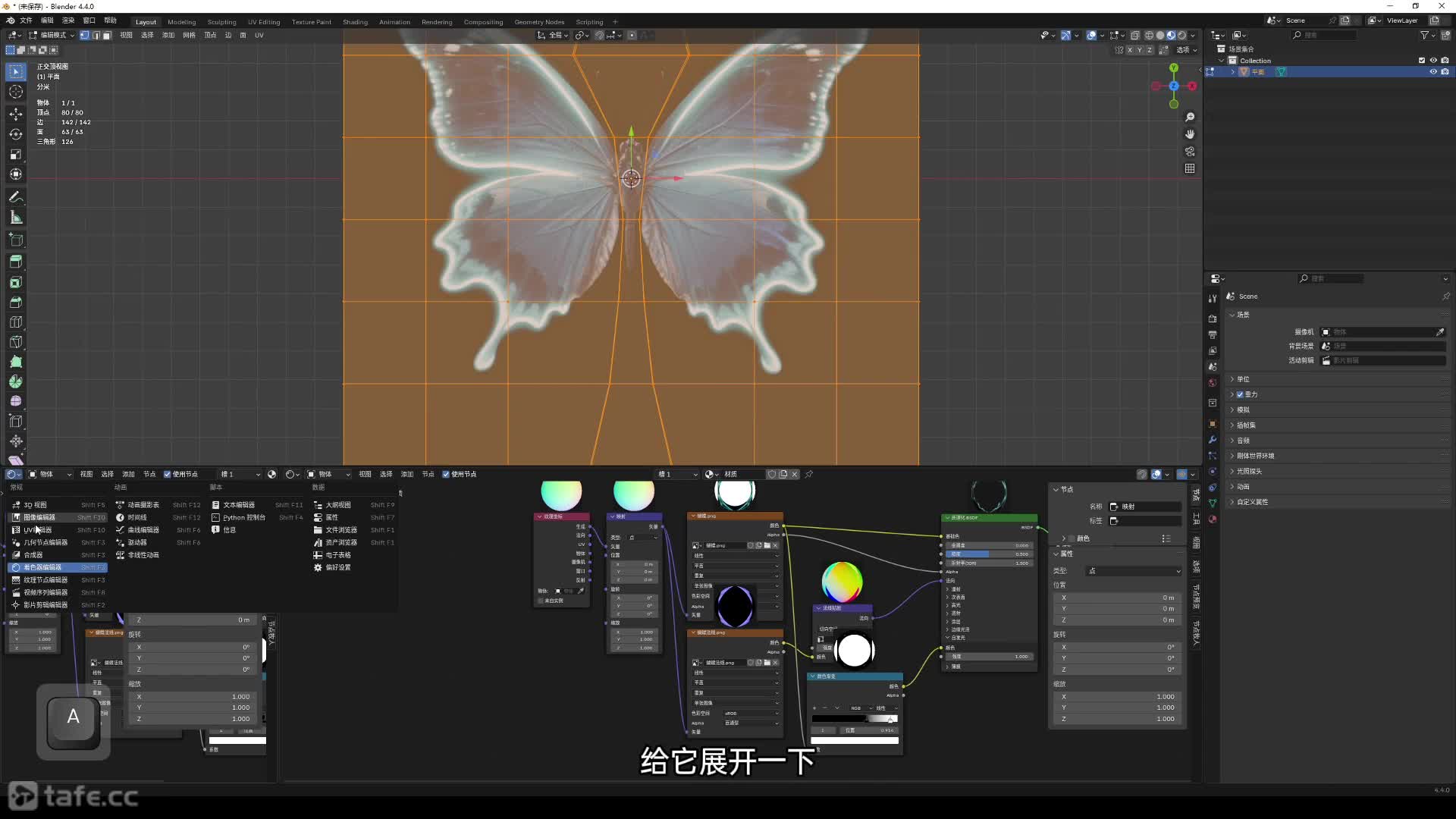1456x819 pixels.
Task: Enable face select mode
Action: [107, 35]
